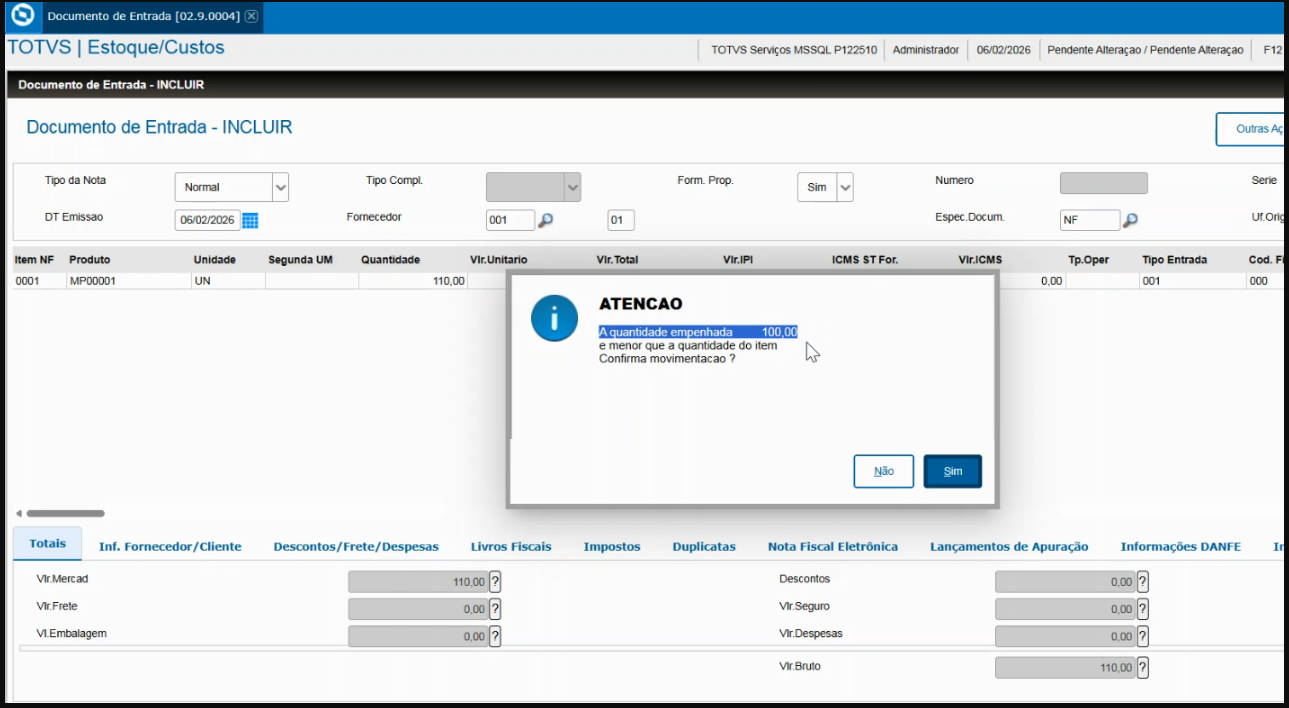Open Informações DANFE tab

pyautogui.click(x=1180, y=546)
